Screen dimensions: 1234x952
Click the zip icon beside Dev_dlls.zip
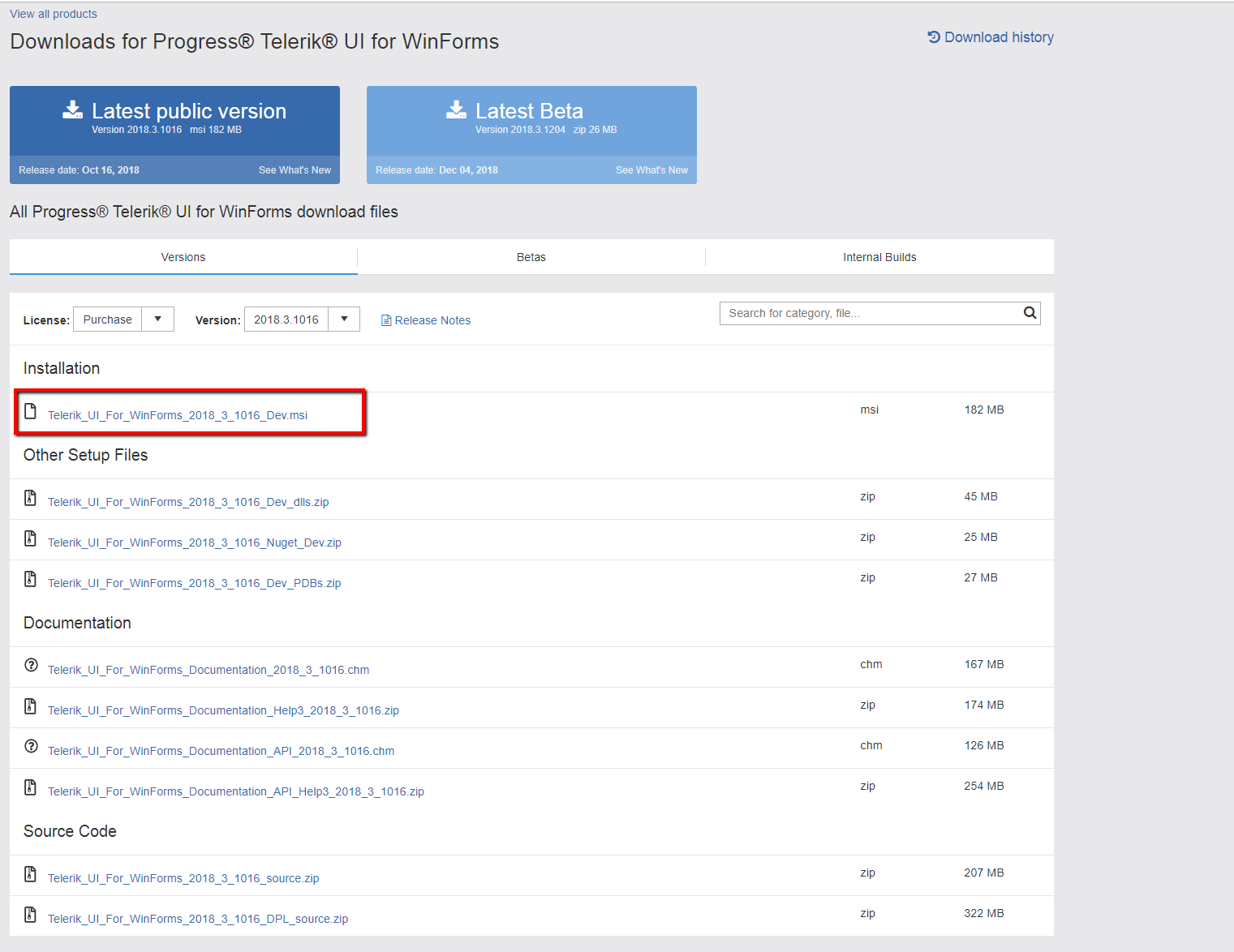[x=31, y=498]
